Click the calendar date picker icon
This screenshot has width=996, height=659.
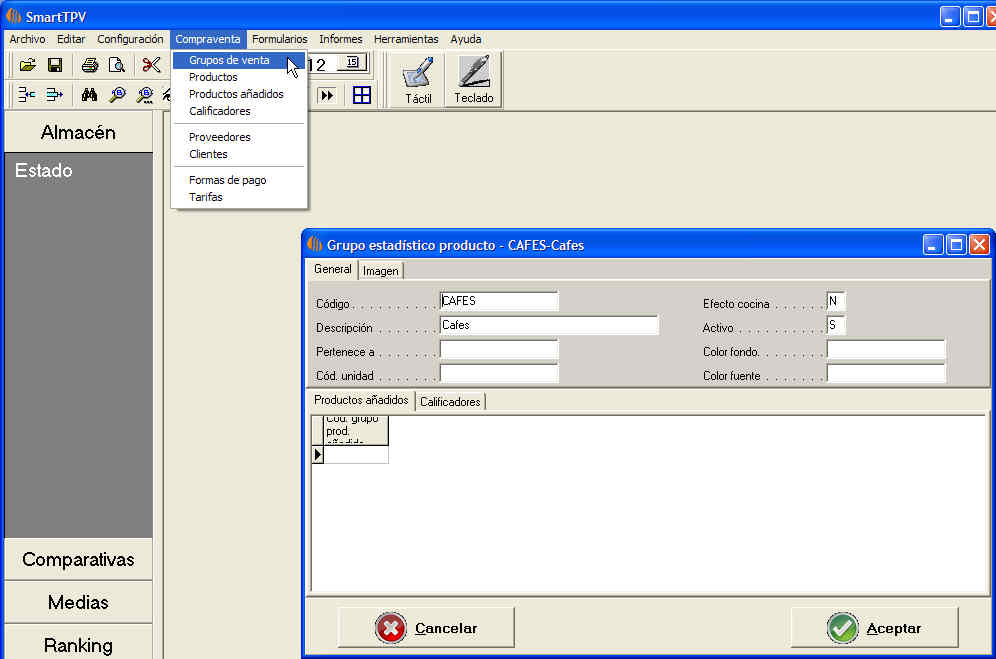pyautogui.click(x=353, y=62)
